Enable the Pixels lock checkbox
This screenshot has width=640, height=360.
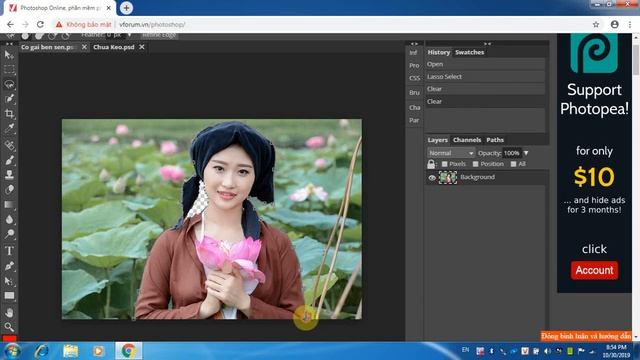click(x=444, y=164)
